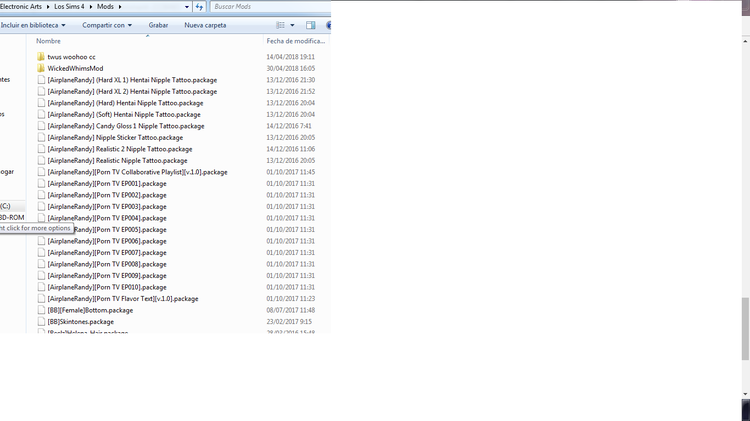
Task: Select the Los Sims 4 breadcrumb segment
Action: [69, 7]
